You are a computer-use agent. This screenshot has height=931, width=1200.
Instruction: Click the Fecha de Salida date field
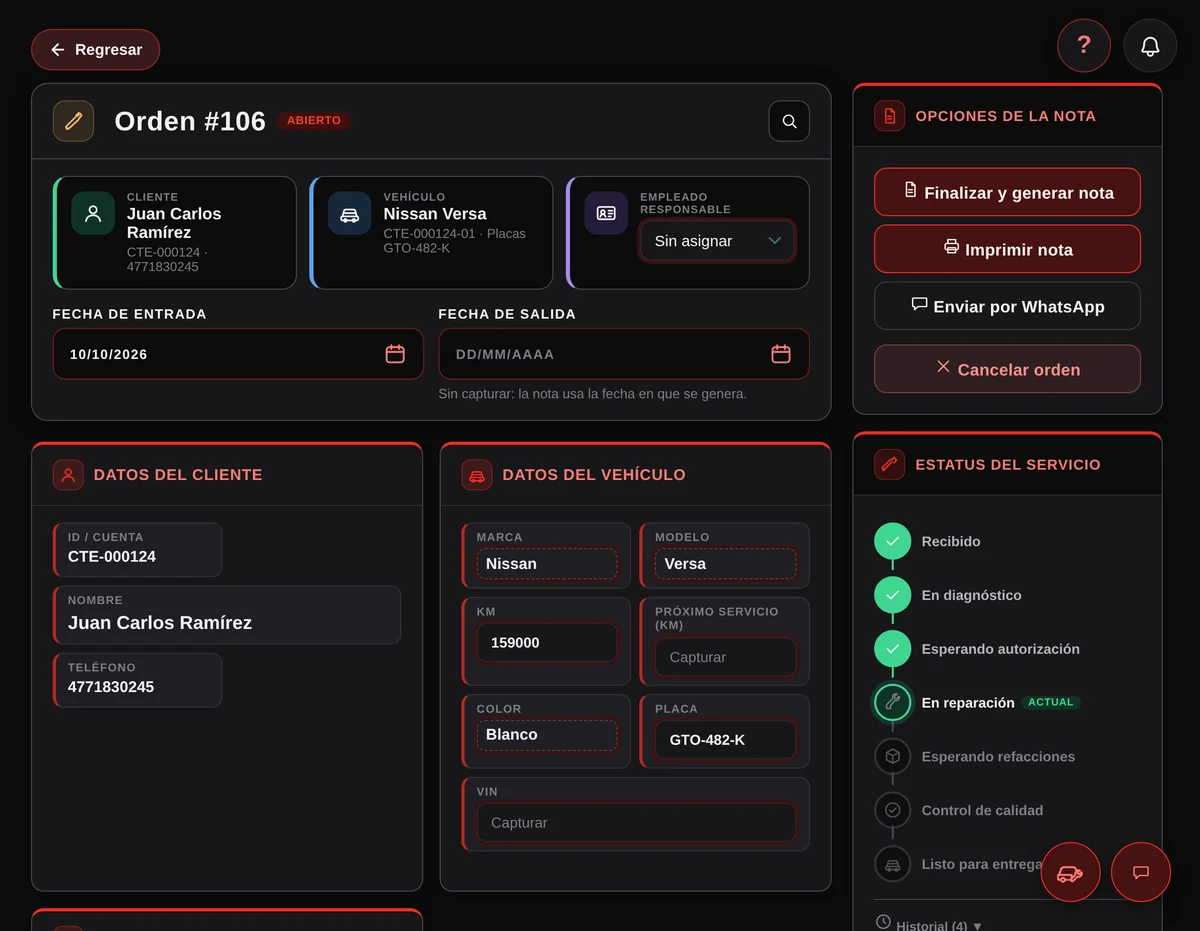[624, 354]
